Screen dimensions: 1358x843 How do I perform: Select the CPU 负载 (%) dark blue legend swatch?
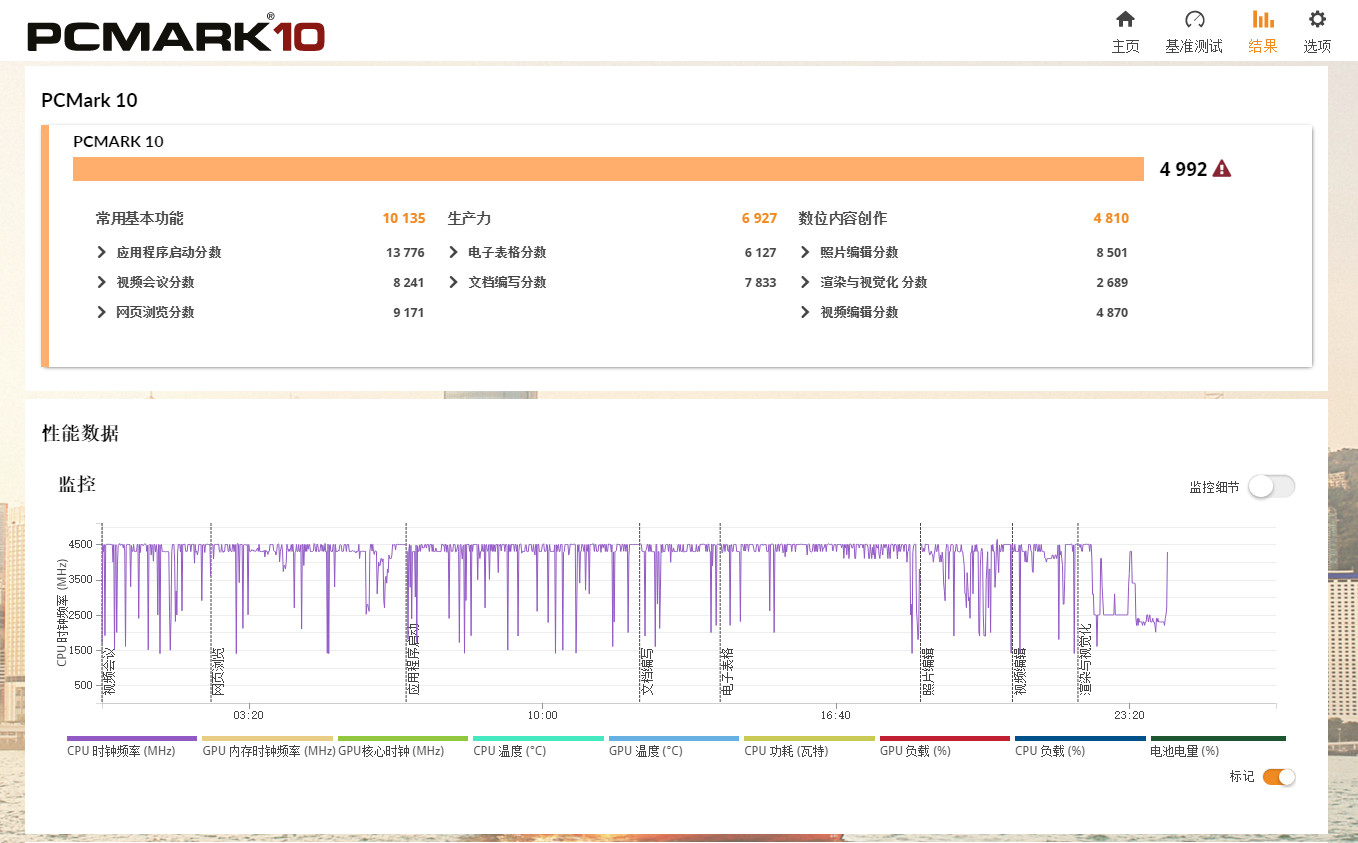point(1081,738)
